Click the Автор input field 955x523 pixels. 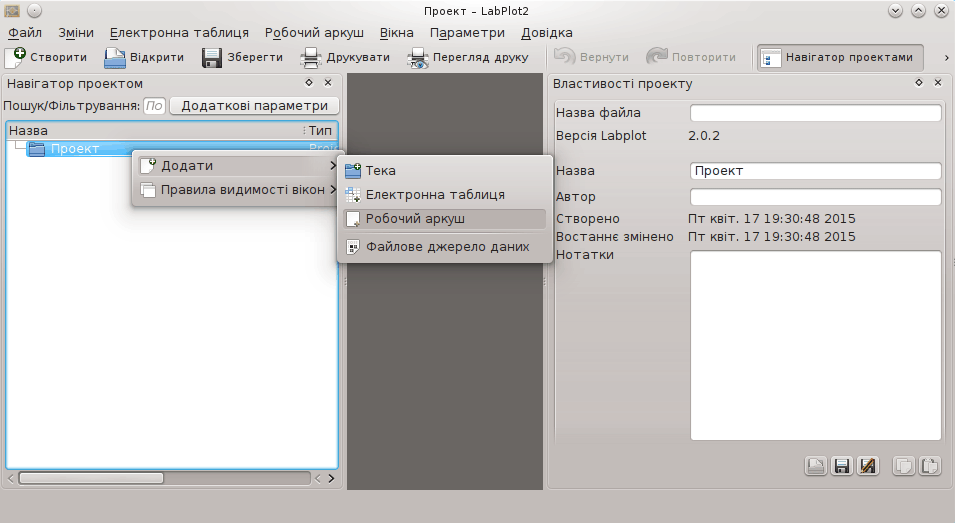(815, 197)
